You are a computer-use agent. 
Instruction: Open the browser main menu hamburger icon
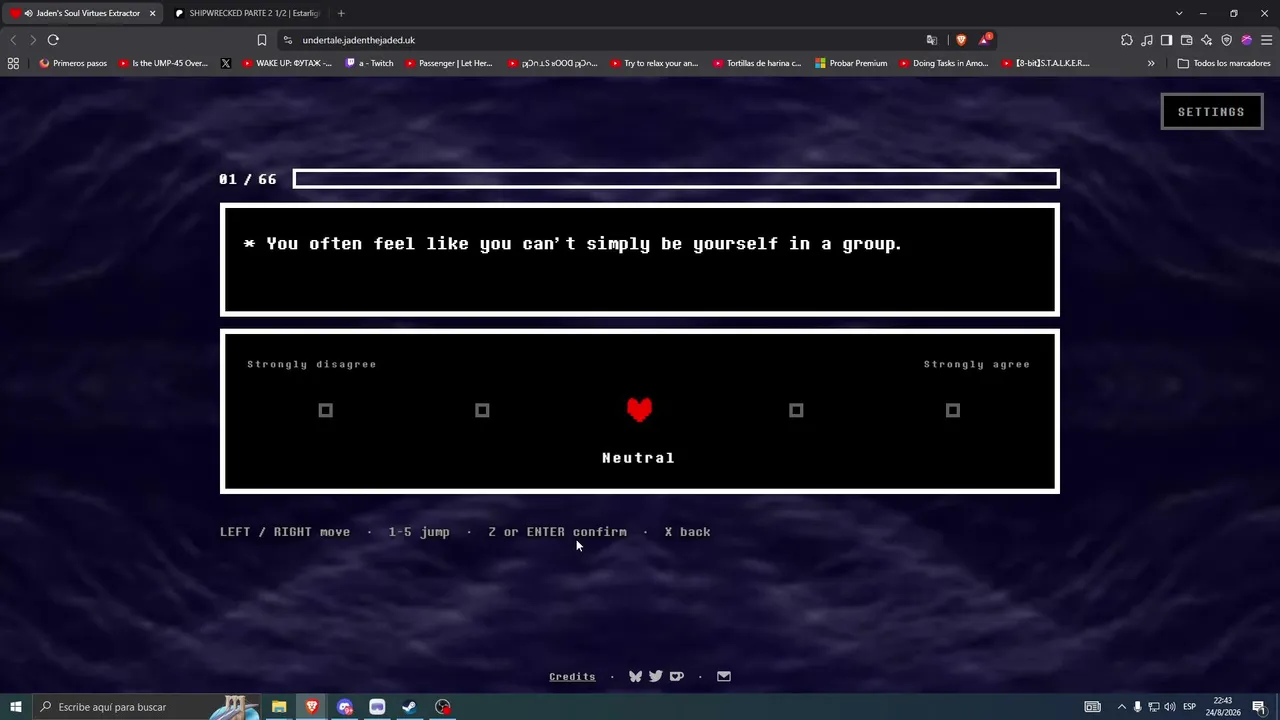(1267, 40)
